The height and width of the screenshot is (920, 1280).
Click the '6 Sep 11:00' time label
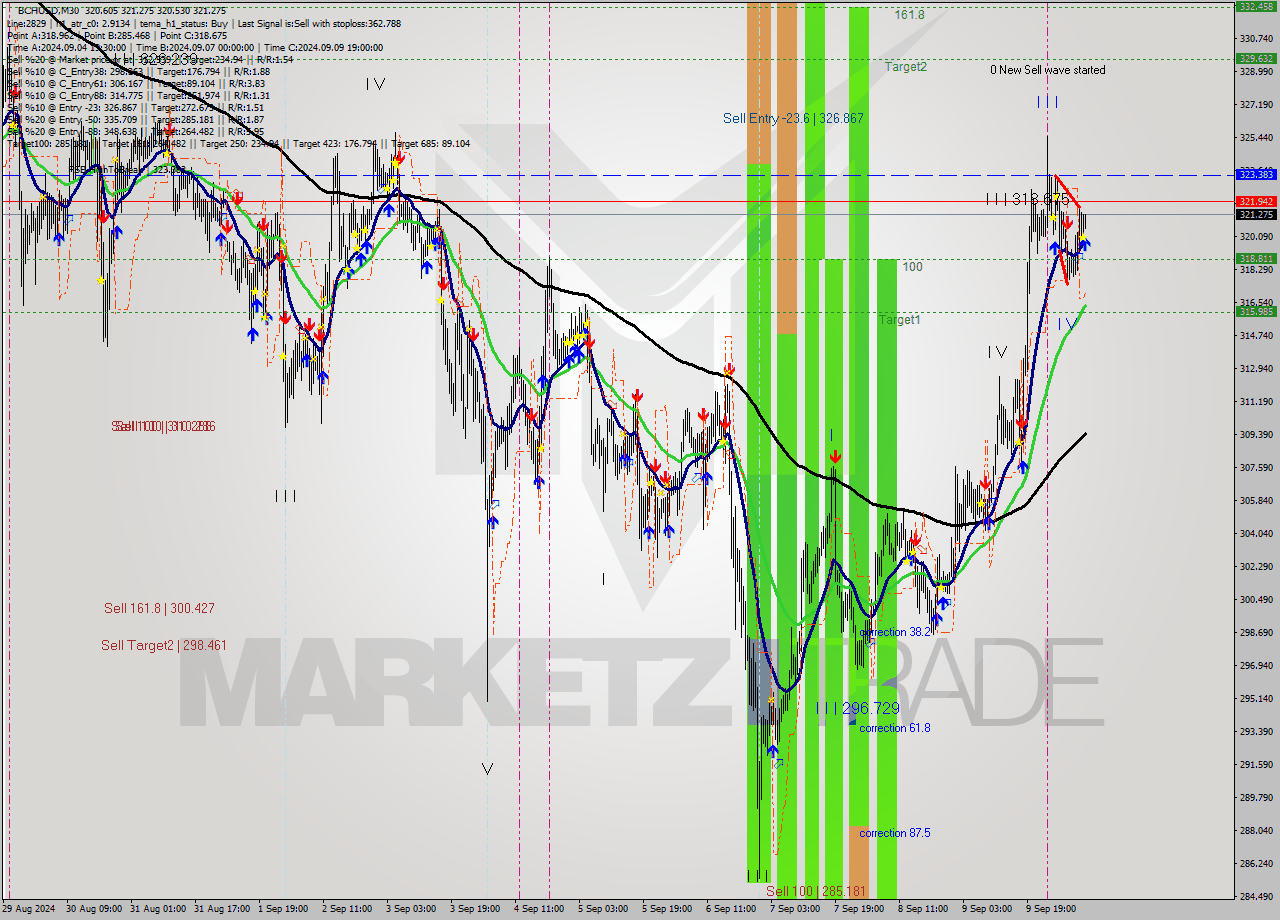coord(730,909)
